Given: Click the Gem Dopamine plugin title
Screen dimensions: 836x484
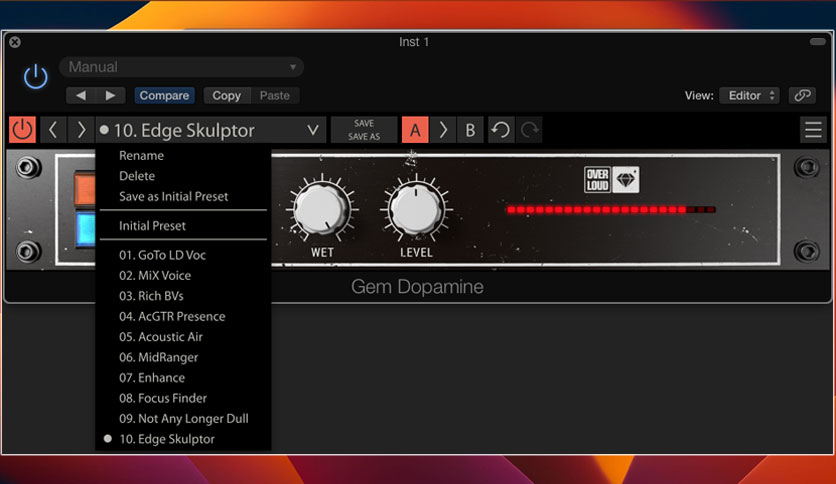Looking at the screenshot, I should [x=417, y=287].
